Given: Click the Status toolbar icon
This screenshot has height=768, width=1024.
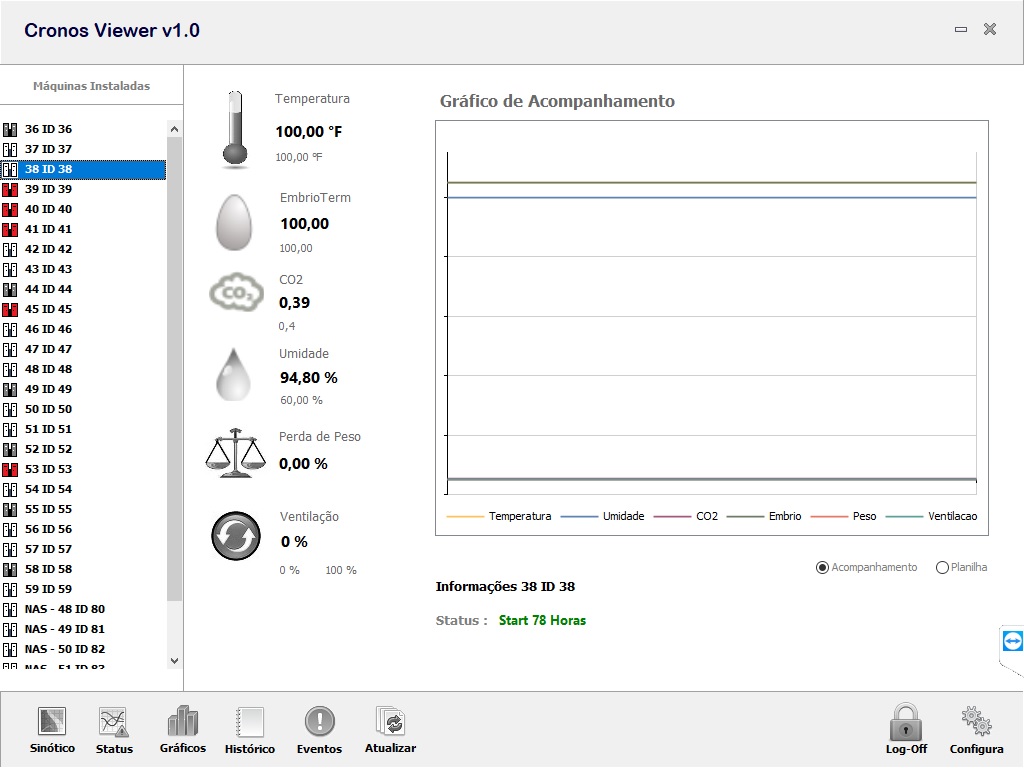Looking at the screenshot, I should (113, 722).
